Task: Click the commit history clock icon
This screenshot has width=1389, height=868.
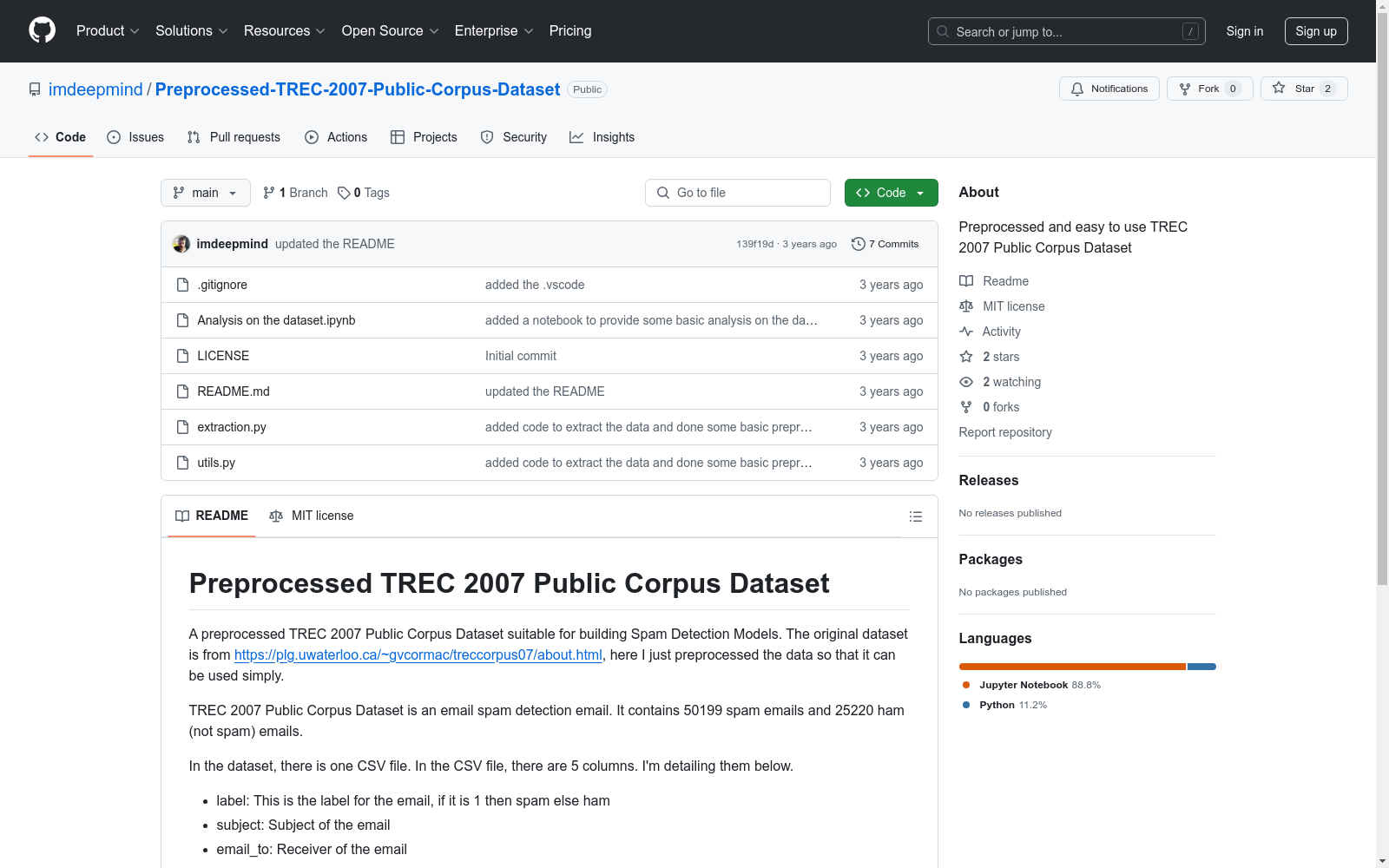Action: (x=859, y=244)
